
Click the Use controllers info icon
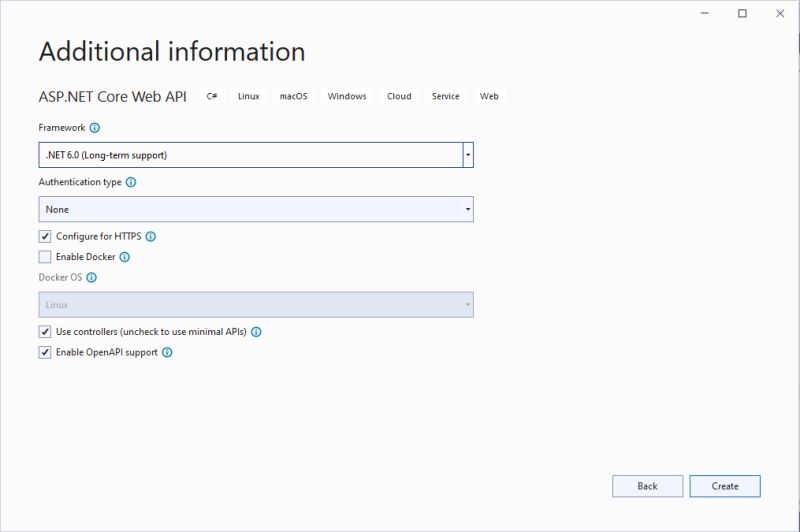click(256, 332)
